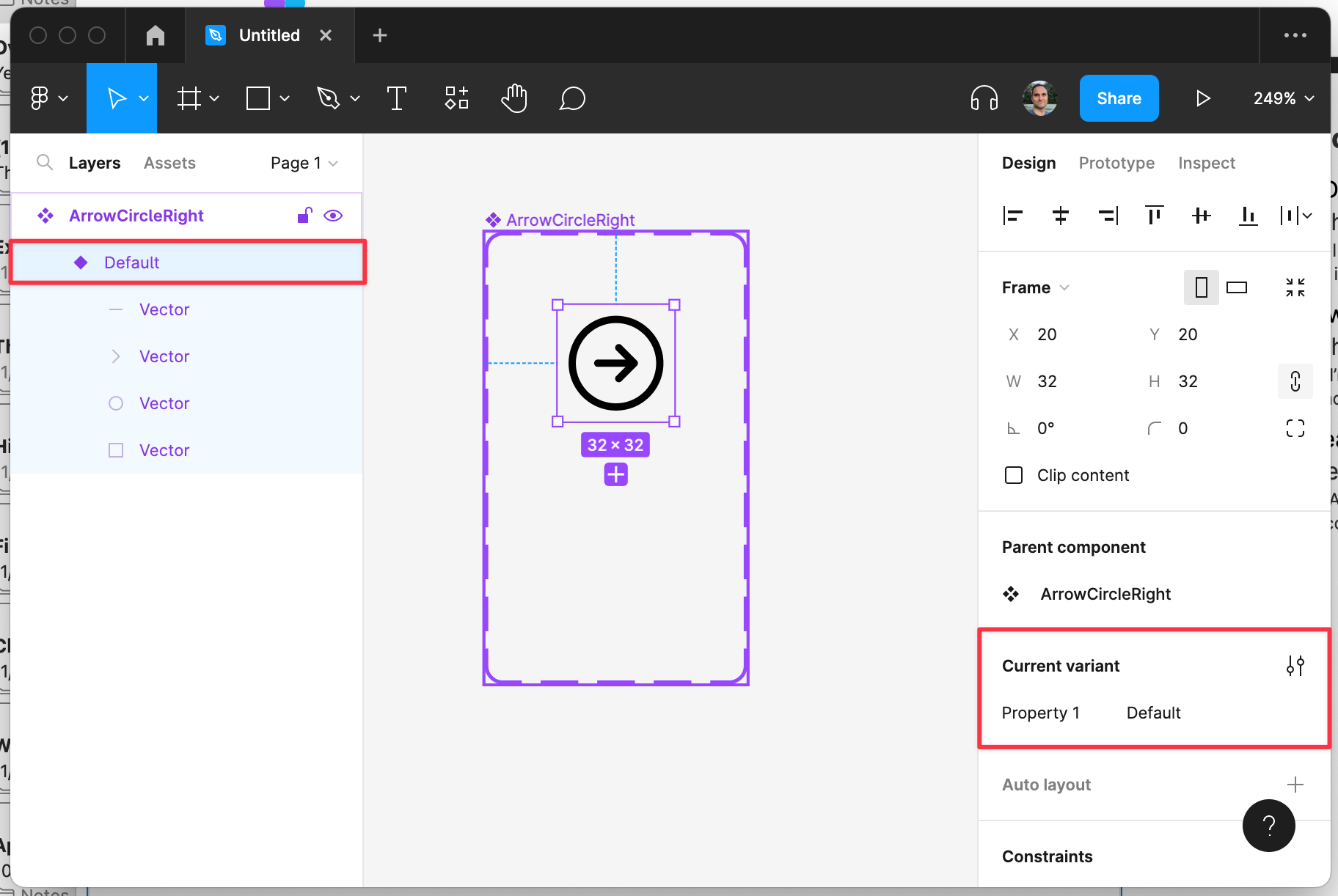This screenshot has width=1338, height=896.
Task: Open the Resources components tool
Action: coord(456,98)
